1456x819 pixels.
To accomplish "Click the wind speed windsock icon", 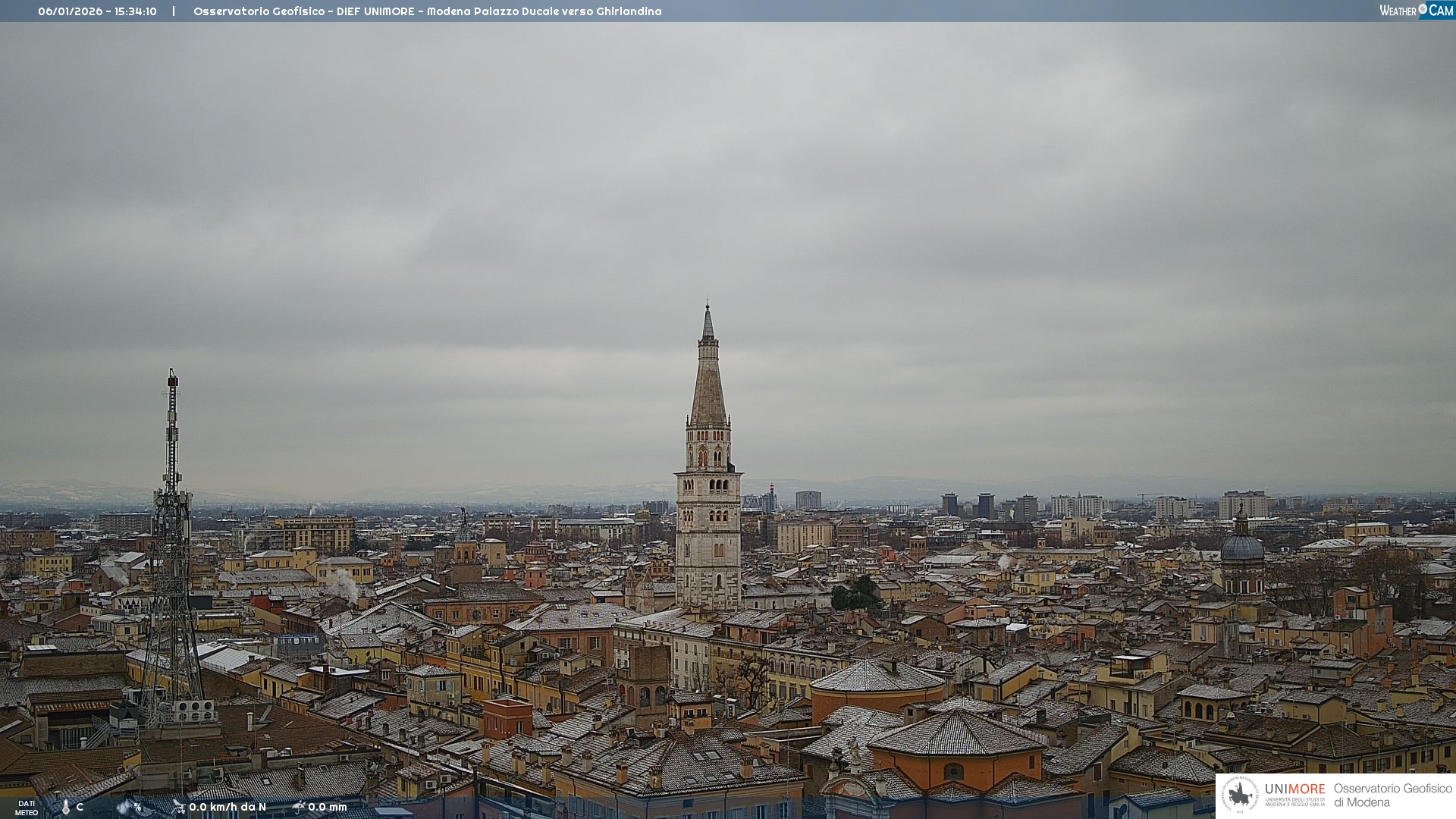I will pos(179,808).
